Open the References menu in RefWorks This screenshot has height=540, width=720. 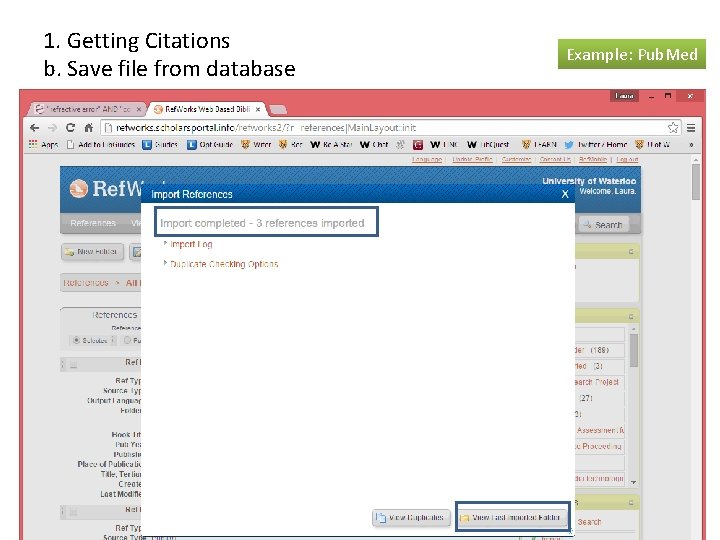(93, 223)
